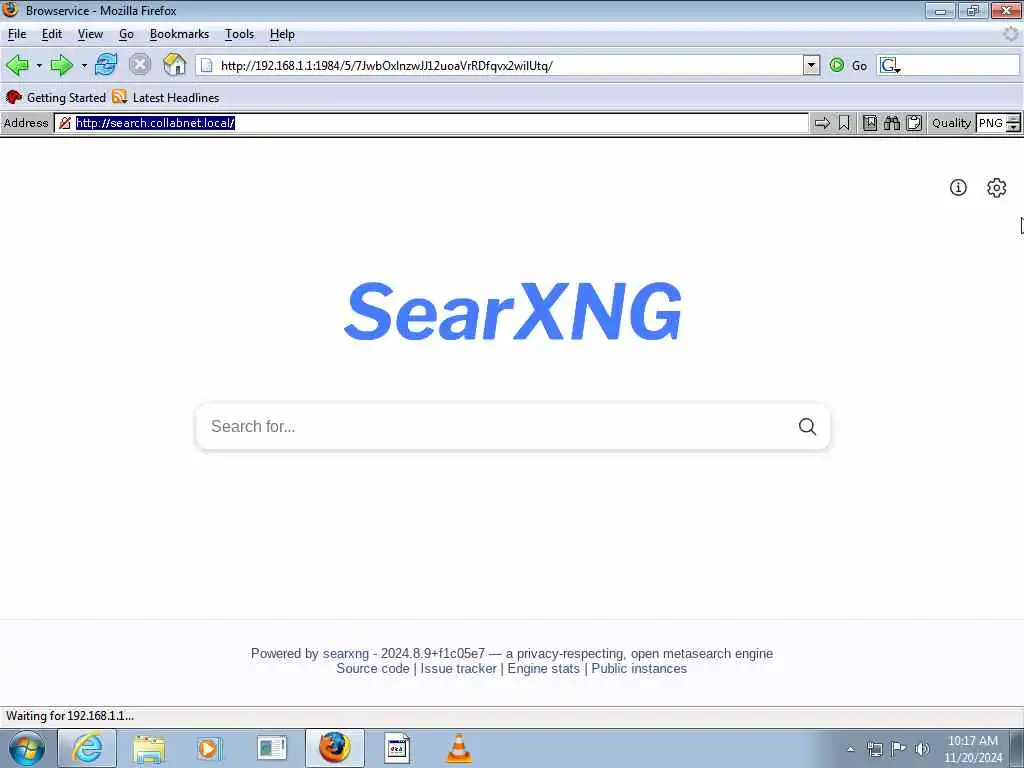Screen dimensions: 1024x768
Task: Click the Action Center flag tray icon
Action: click(899, 749)
